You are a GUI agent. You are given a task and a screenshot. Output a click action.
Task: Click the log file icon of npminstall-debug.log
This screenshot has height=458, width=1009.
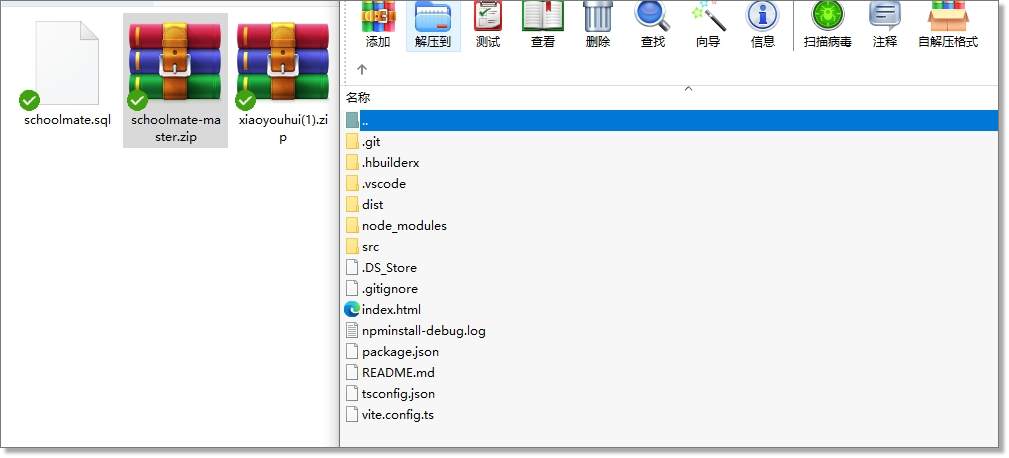(352, 331)
